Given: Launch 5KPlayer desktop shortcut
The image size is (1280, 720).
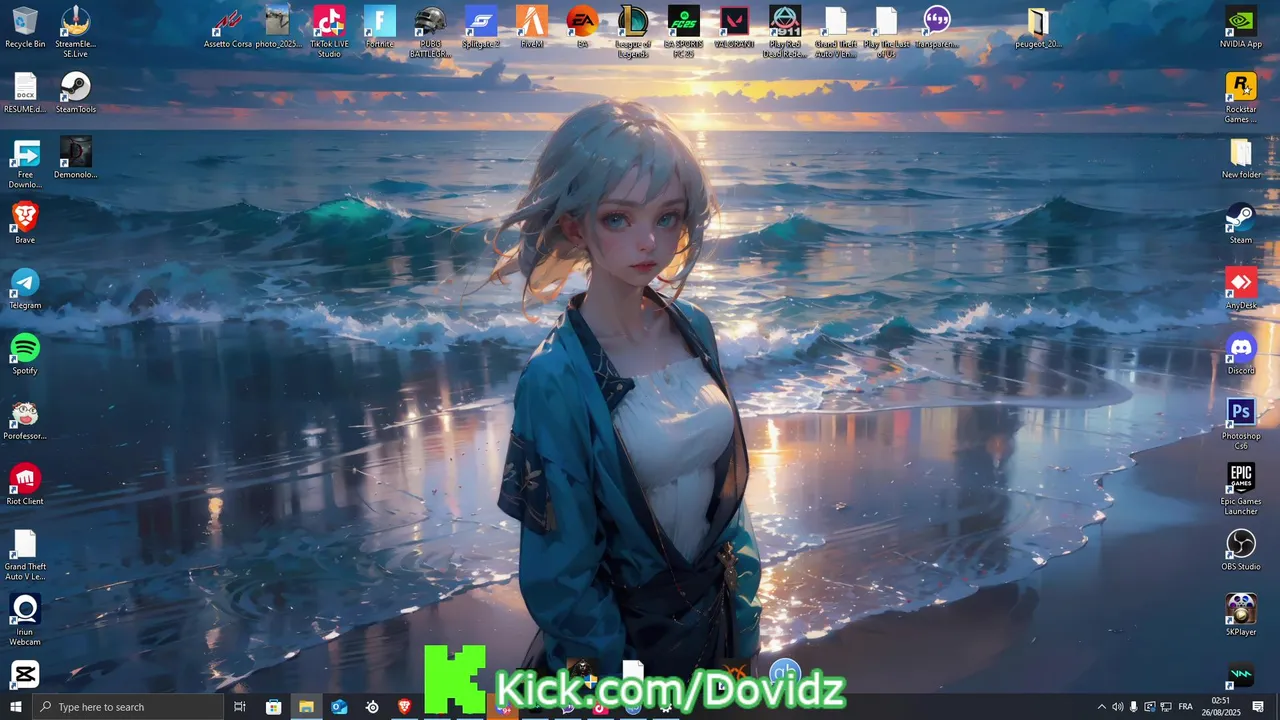Looking at the screenshot, I should (1241, 615).
